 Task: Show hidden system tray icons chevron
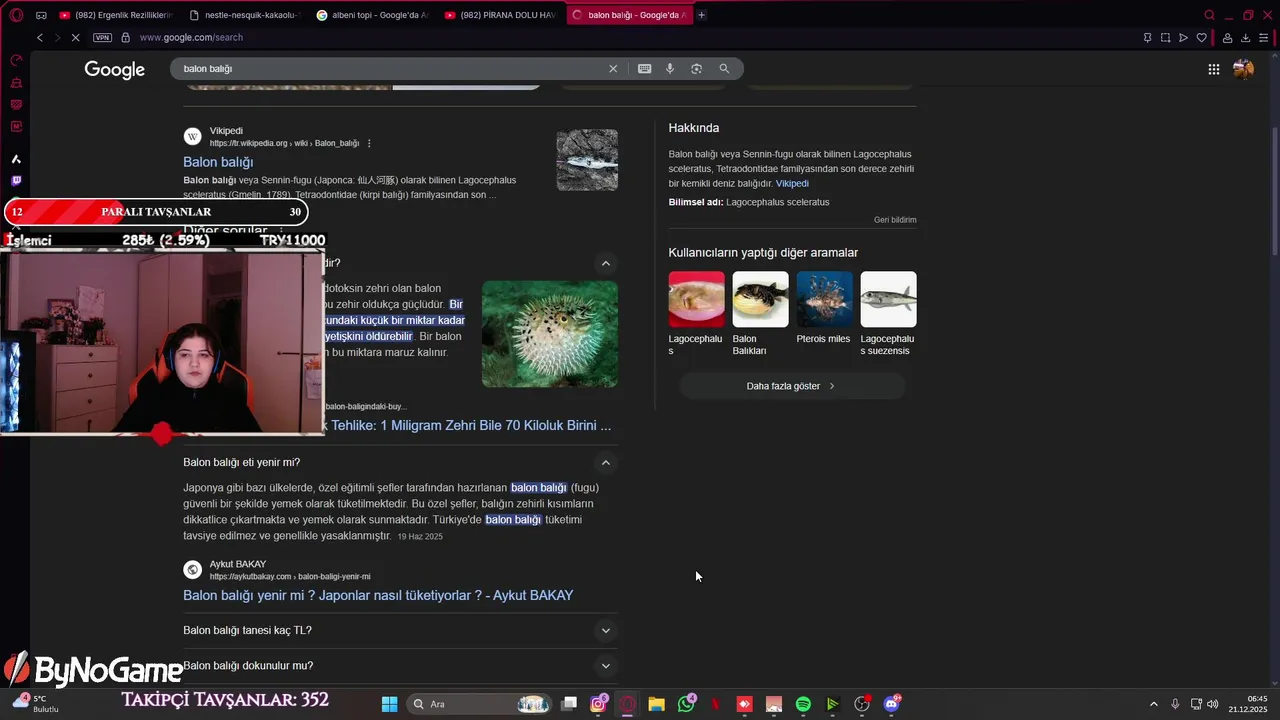[x=1153, y=704]
